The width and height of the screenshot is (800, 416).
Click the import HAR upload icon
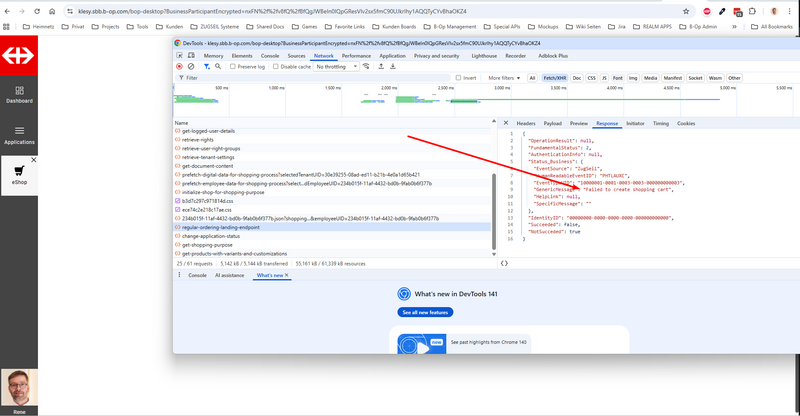(382, 66)
